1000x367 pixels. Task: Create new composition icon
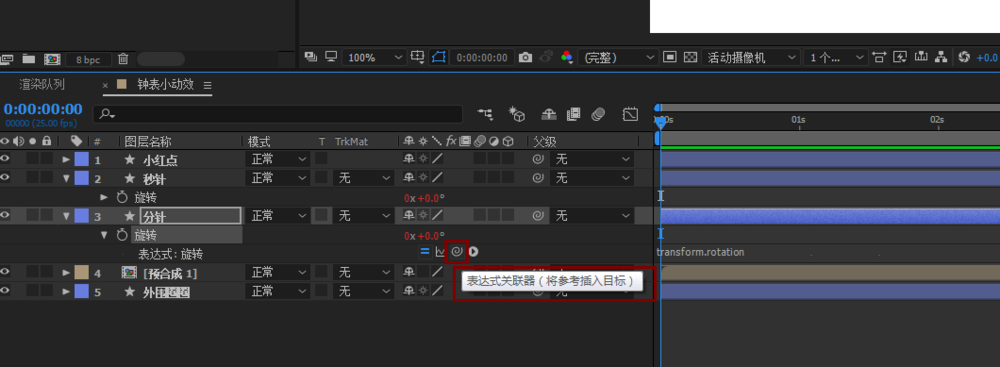point(52,59)
